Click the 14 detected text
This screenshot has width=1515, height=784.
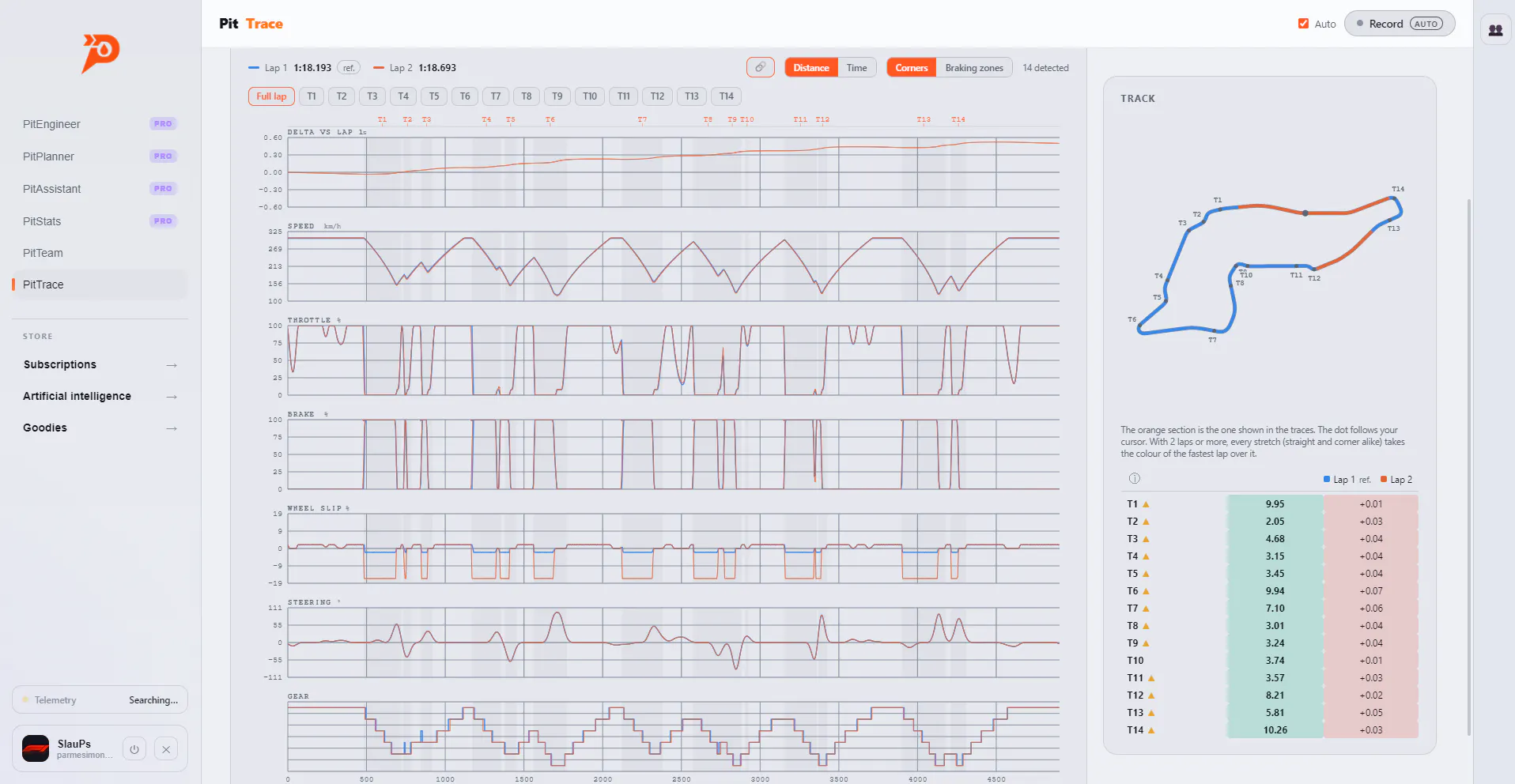1045,68
